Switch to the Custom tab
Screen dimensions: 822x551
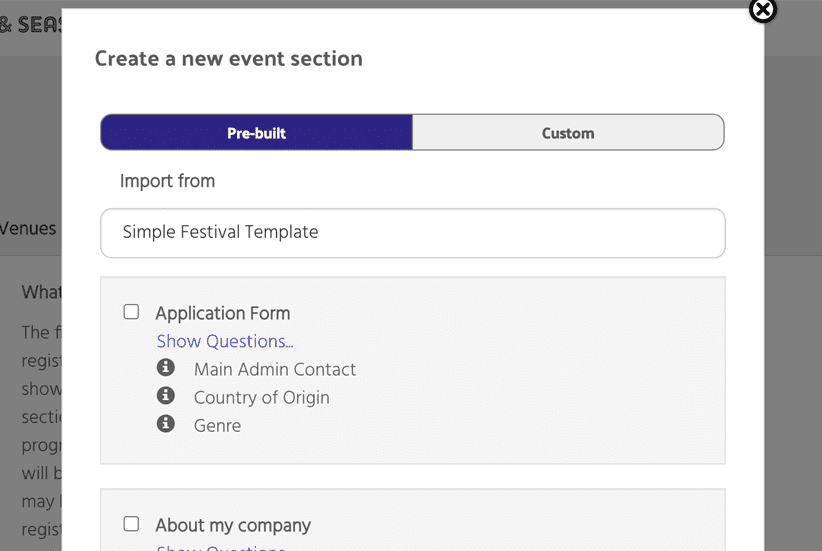click(x=568, y=133)
